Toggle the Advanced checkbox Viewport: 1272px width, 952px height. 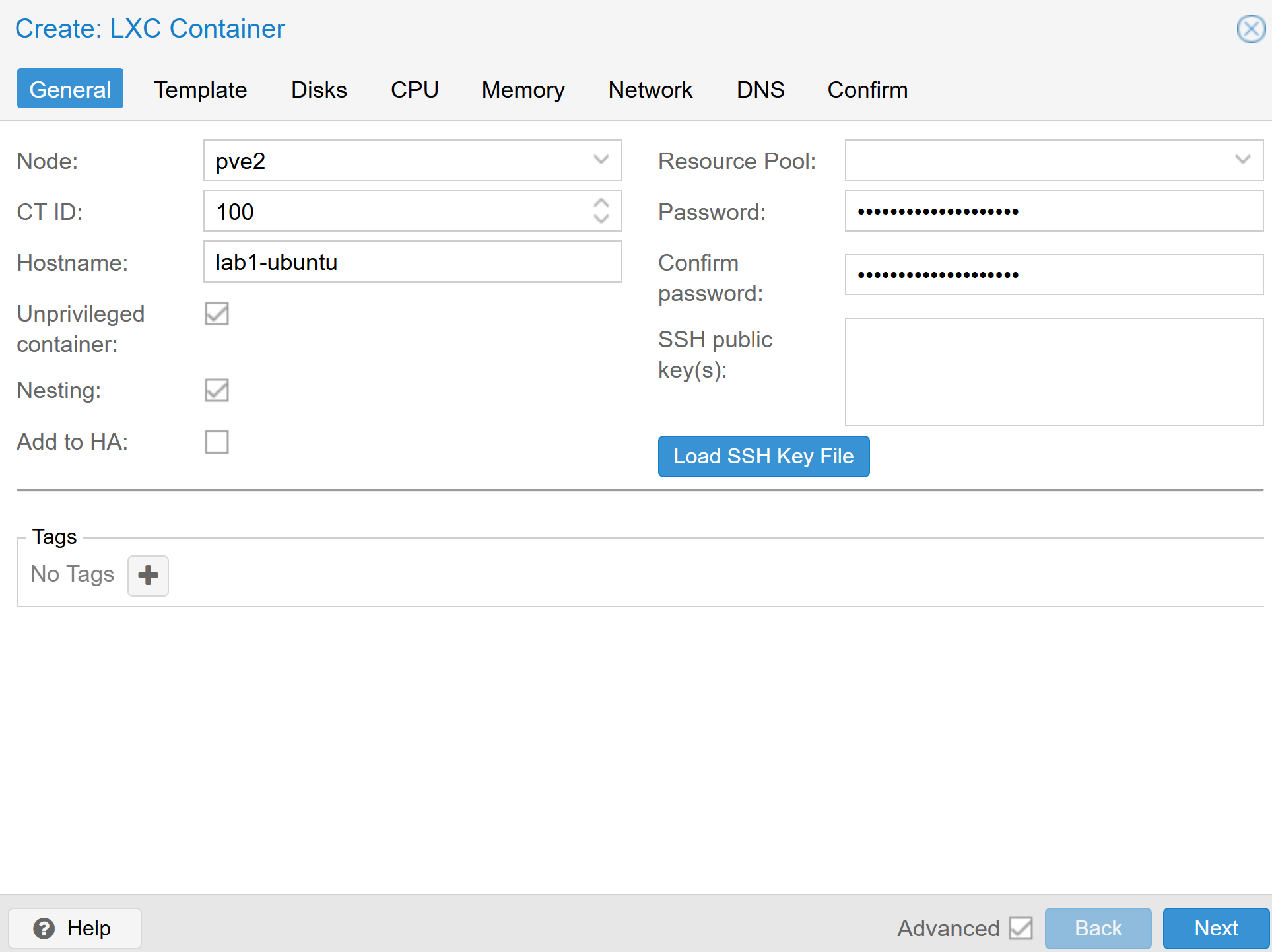click(x=1021, y=928)
